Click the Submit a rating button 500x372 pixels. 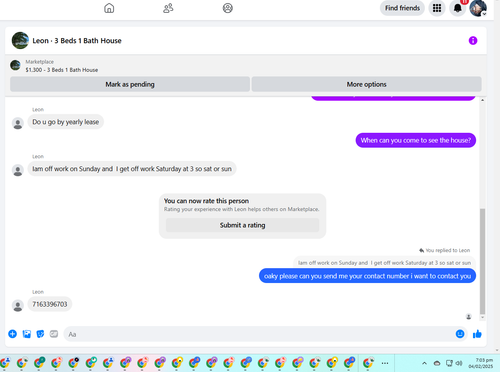(242, 225)
